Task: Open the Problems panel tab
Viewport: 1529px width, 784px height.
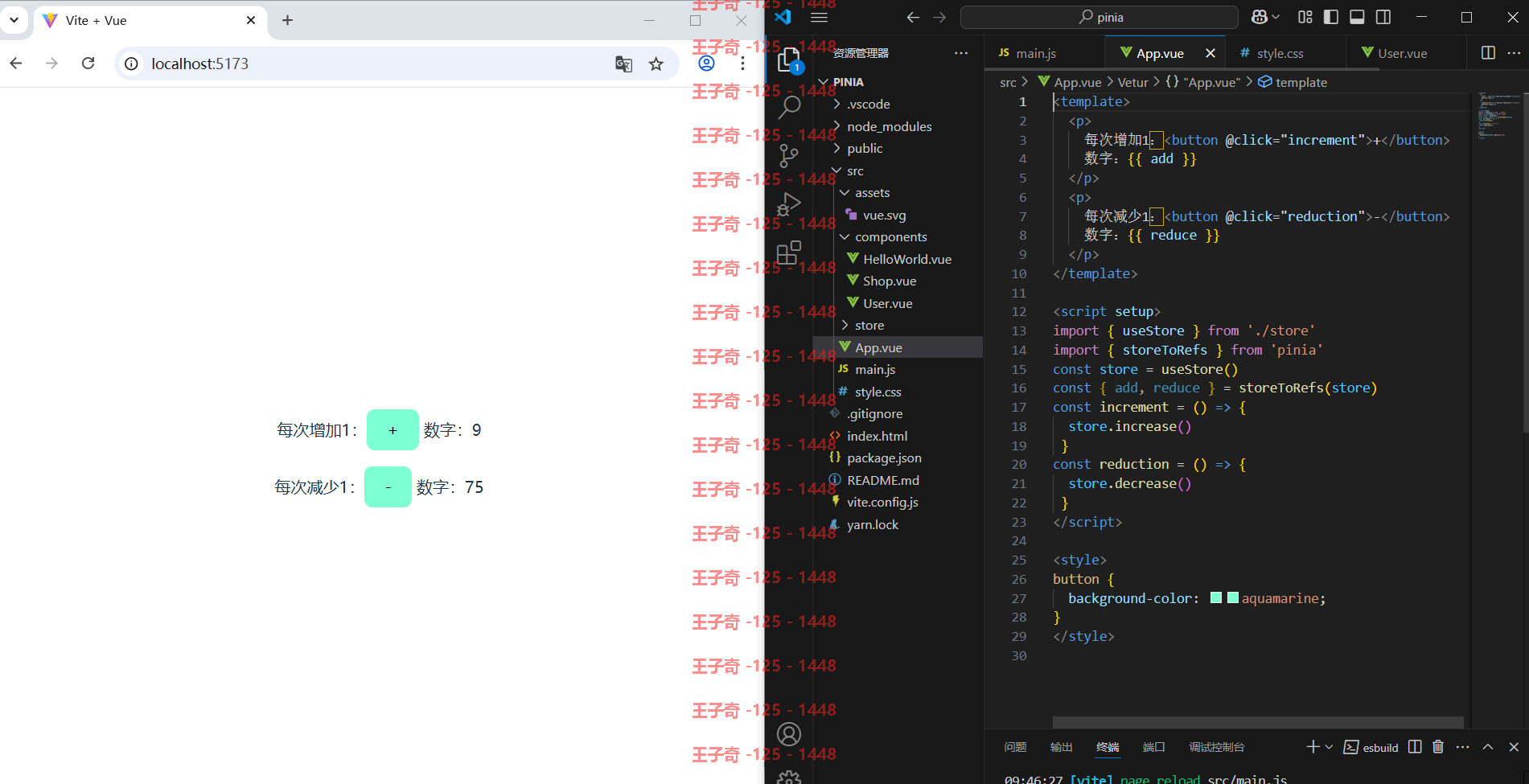Action: (x=1015, y=747)
